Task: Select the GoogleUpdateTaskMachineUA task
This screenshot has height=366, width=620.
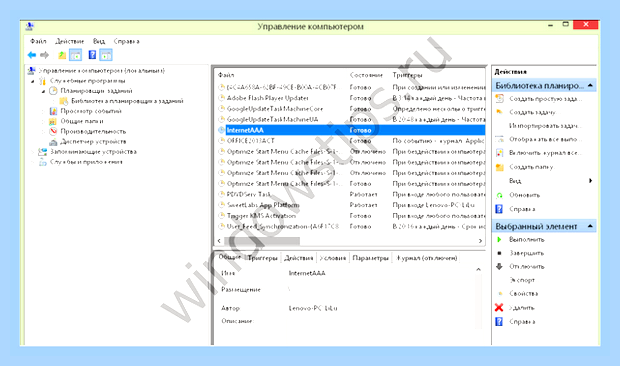Action: coord(272,119)
